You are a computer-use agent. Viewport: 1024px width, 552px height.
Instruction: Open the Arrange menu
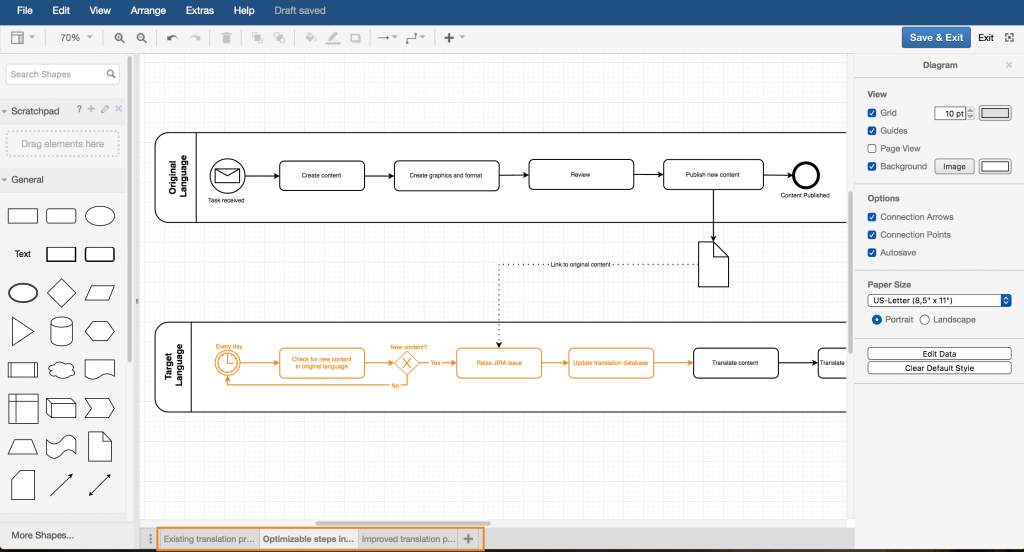[148, 10]
